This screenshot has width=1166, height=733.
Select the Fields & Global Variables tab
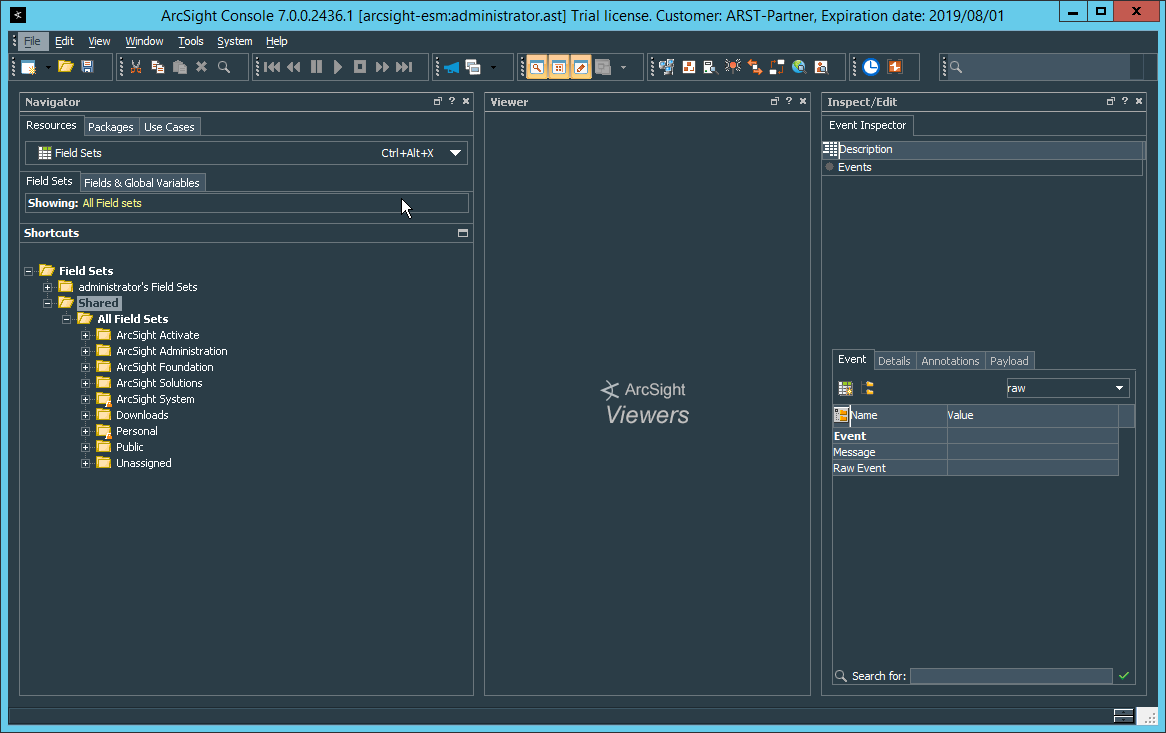[x=142, y=183]
